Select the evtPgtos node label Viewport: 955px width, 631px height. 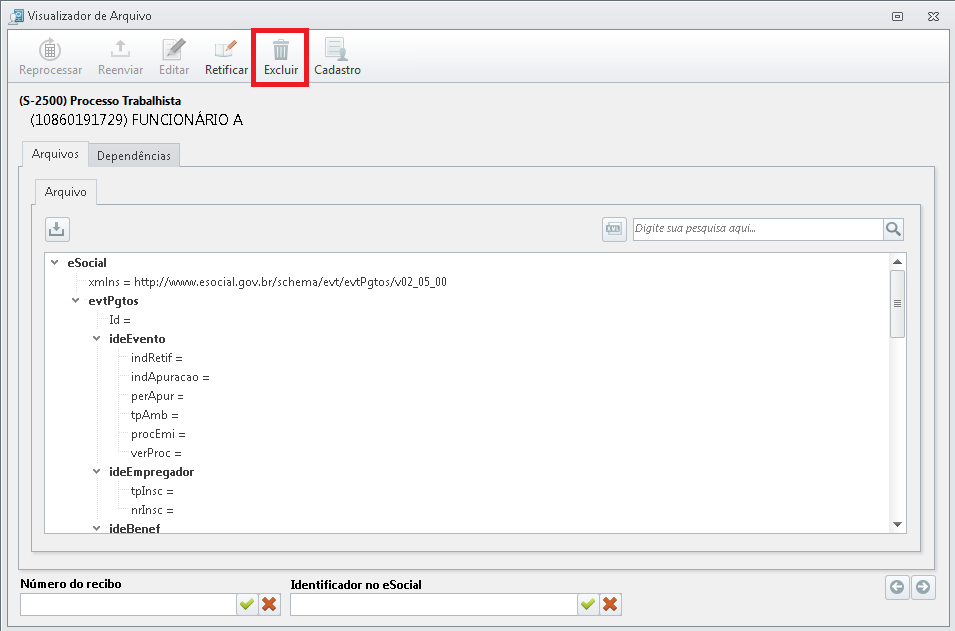113,300
